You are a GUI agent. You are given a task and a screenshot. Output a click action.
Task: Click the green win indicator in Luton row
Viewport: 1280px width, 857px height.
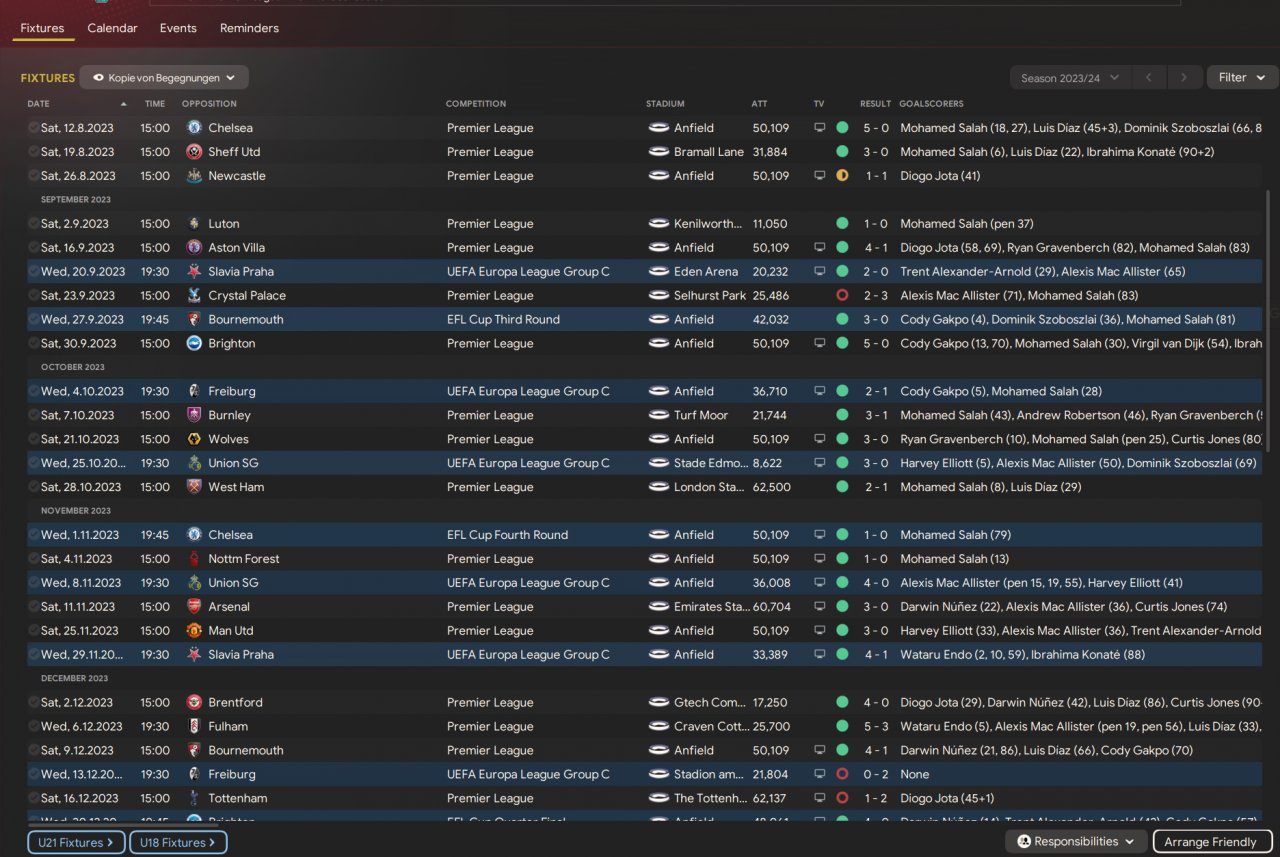(x=842, y=224)
